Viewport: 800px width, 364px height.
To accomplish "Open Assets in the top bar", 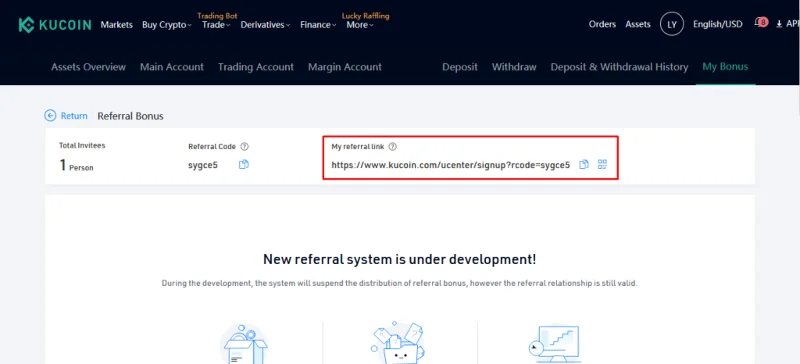I will pos(638,24).
